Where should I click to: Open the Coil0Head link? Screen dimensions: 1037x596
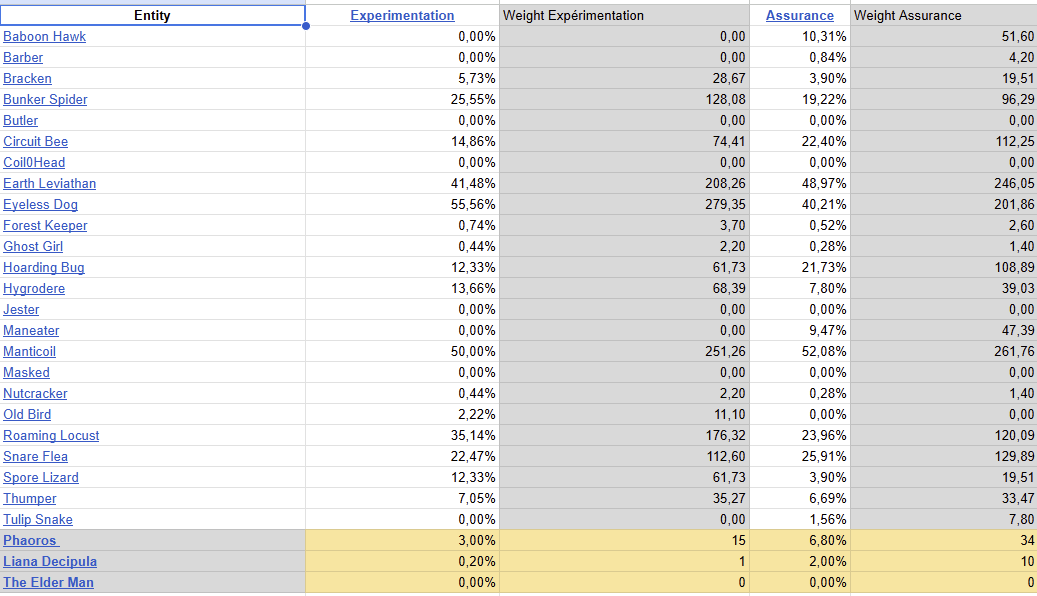[x=34, y=163]
